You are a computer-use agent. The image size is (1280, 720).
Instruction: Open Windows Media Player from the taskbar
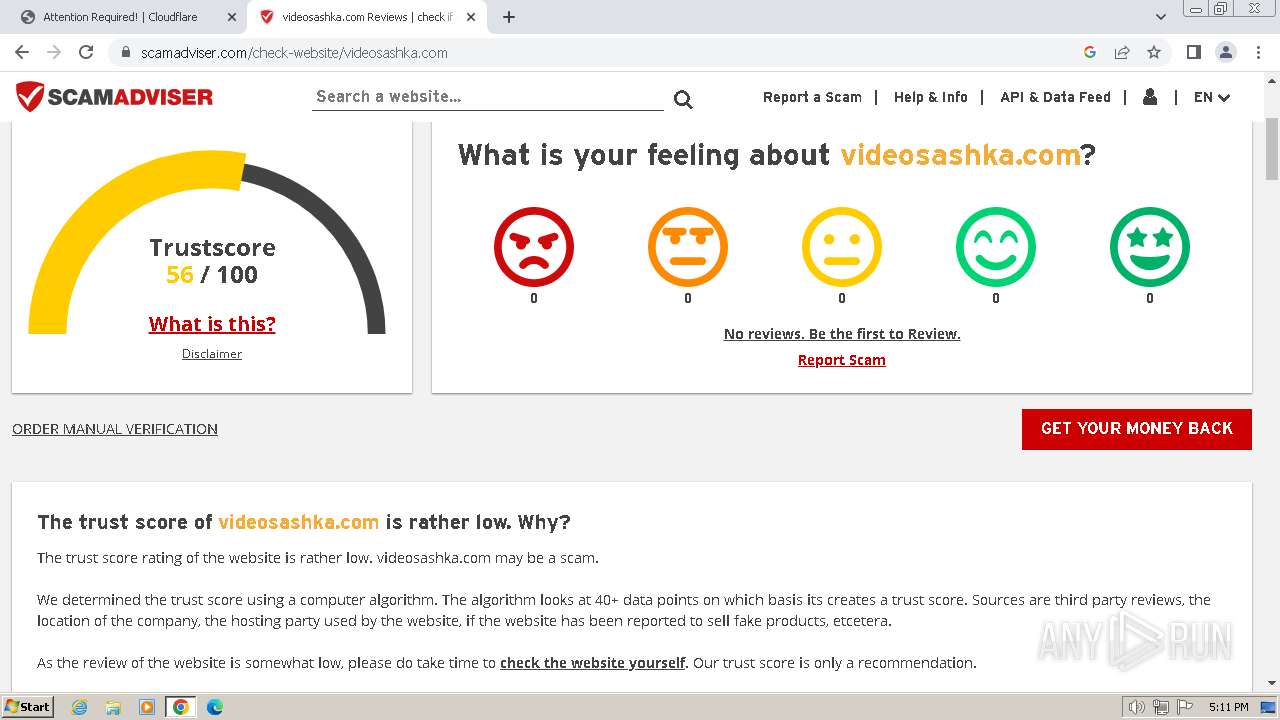point(147,707)
